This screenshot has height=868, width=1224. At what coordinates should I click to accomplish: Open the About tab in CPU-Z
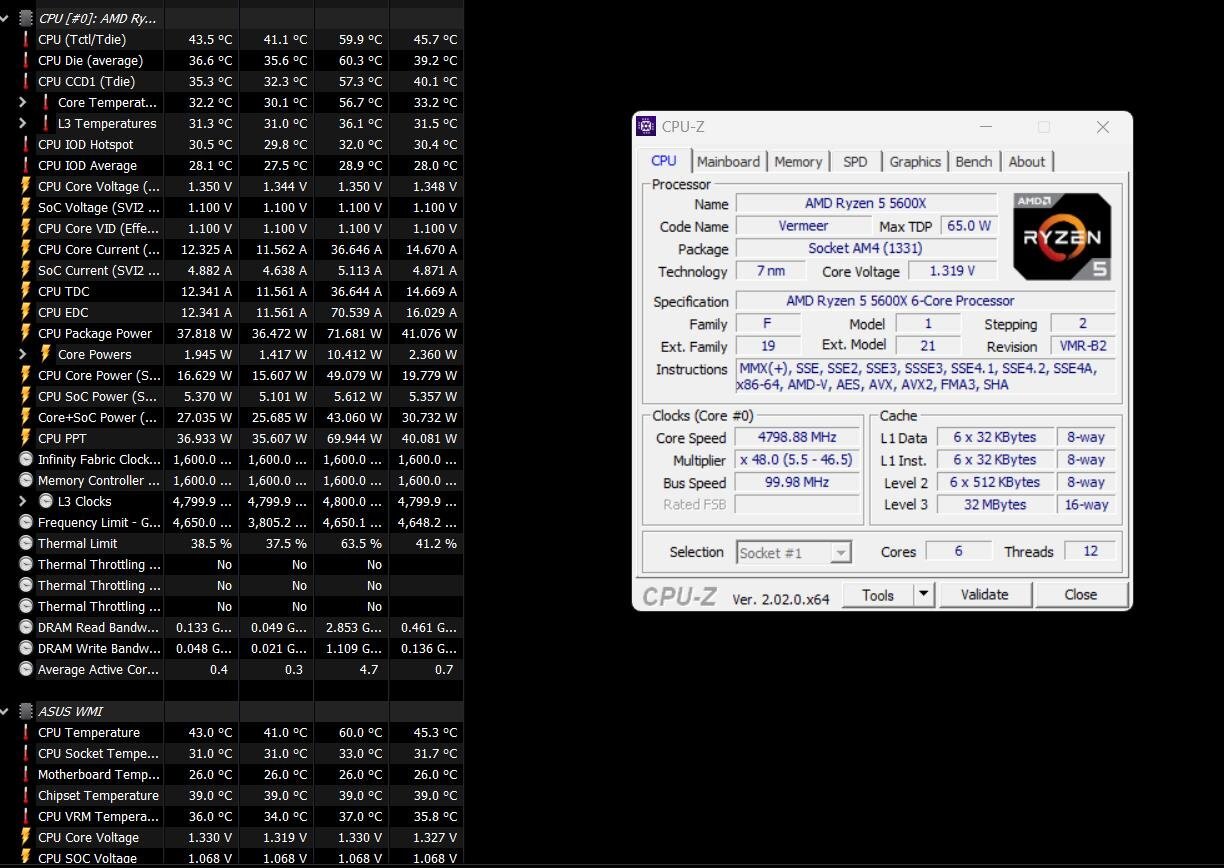pos(1027,162)
